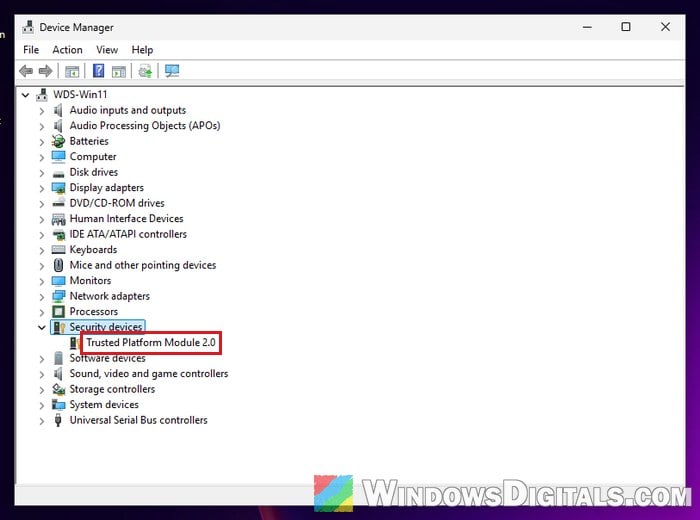
Task: Click the Forward arrow toolbar icon
Action: (46, 71)
